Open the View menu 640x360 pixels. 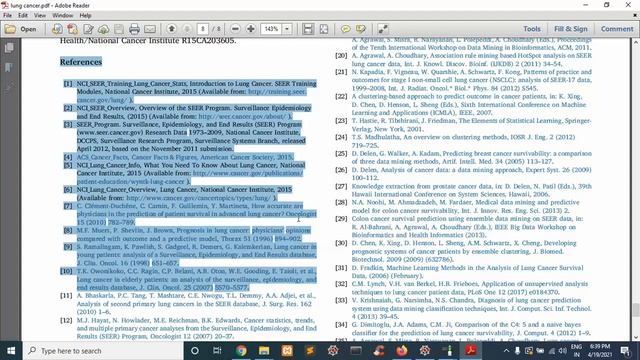click(40, 16)
